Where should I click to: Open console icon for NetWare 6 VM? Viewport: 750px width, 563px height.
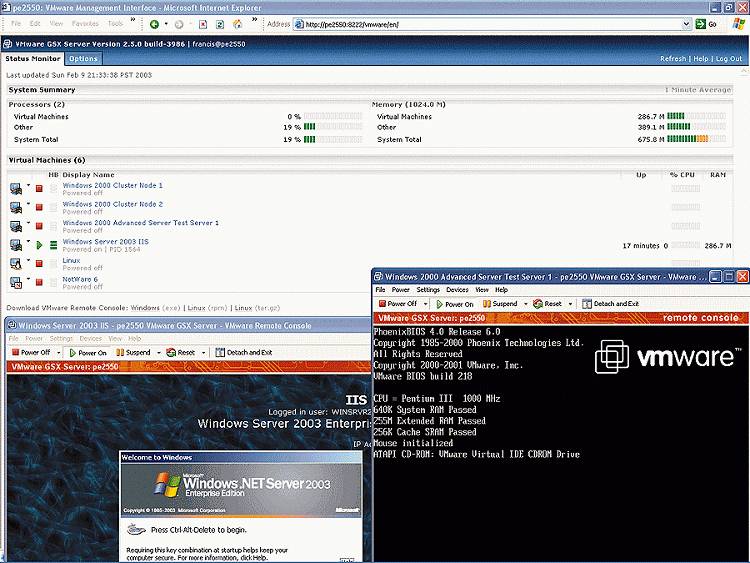(x=16, y=283)
